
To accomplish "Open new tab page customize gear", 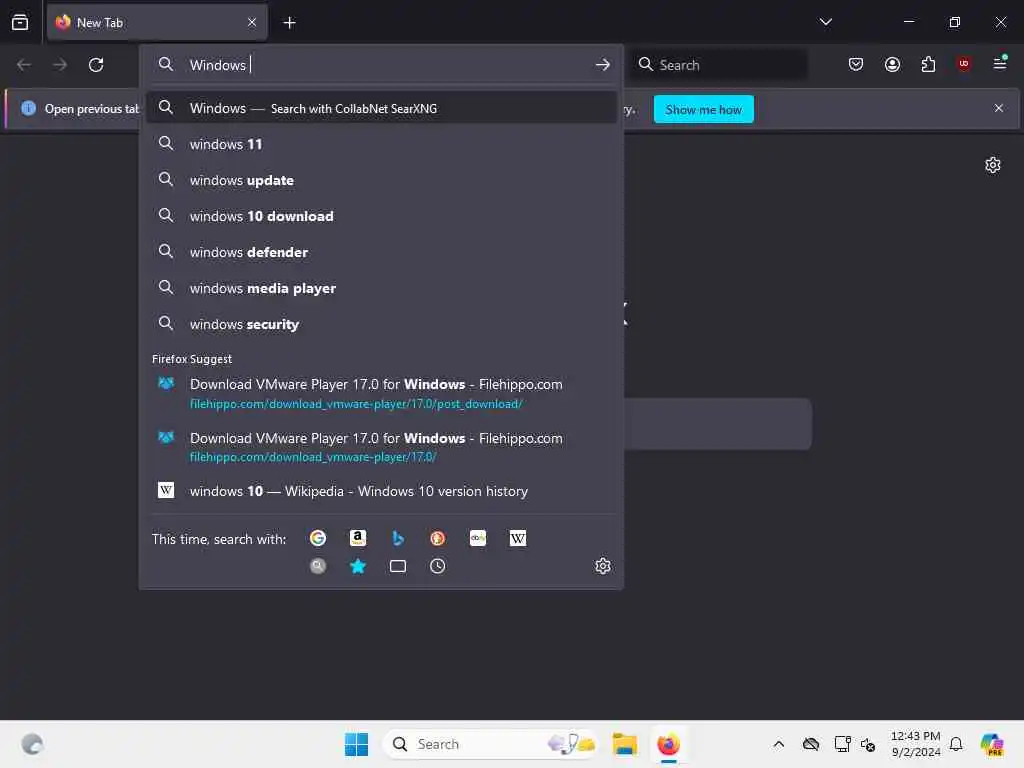I will (993, 165).
